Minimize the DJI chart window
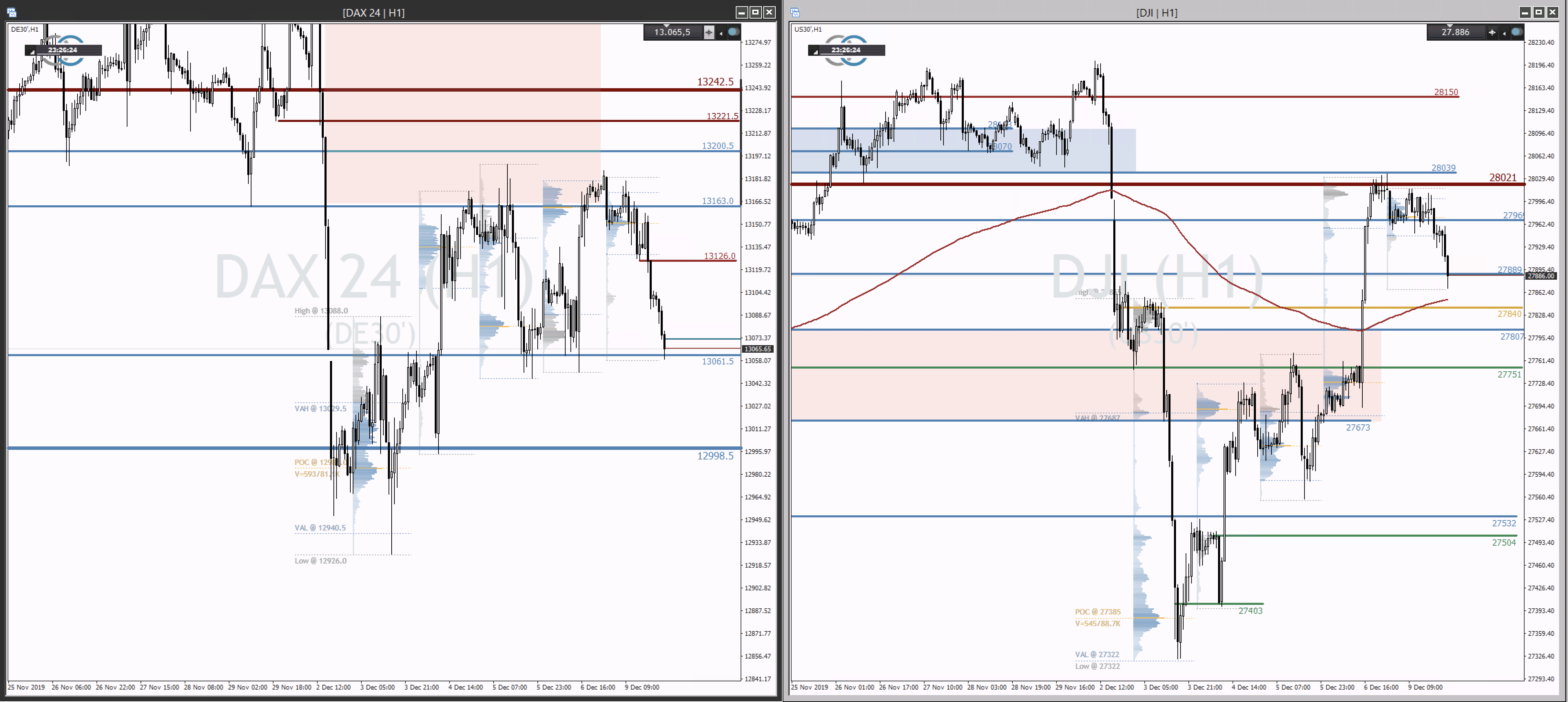 click(x=1525, y=12)
